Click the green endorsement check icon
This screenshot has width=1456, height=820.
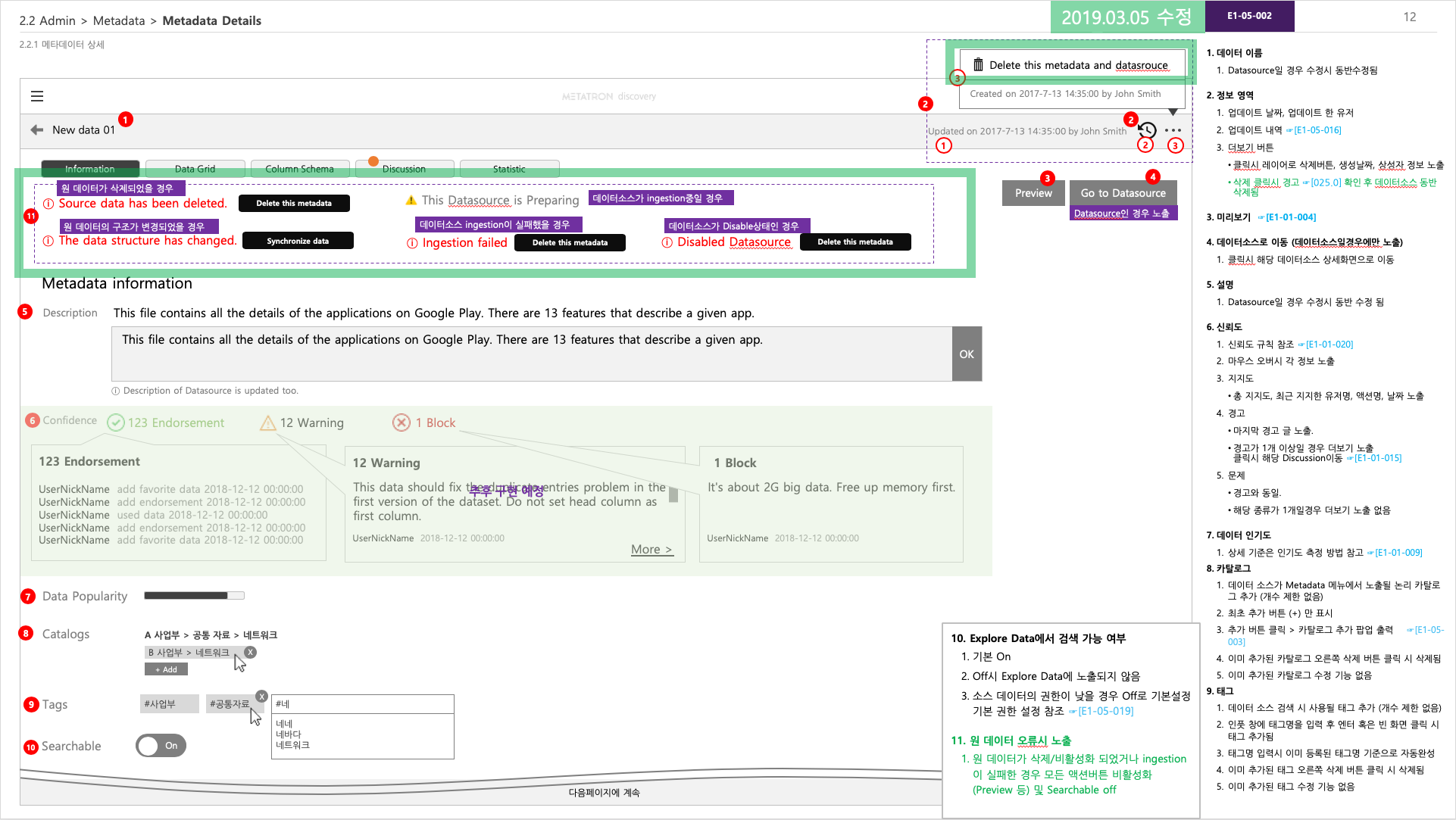pos(115,422)
